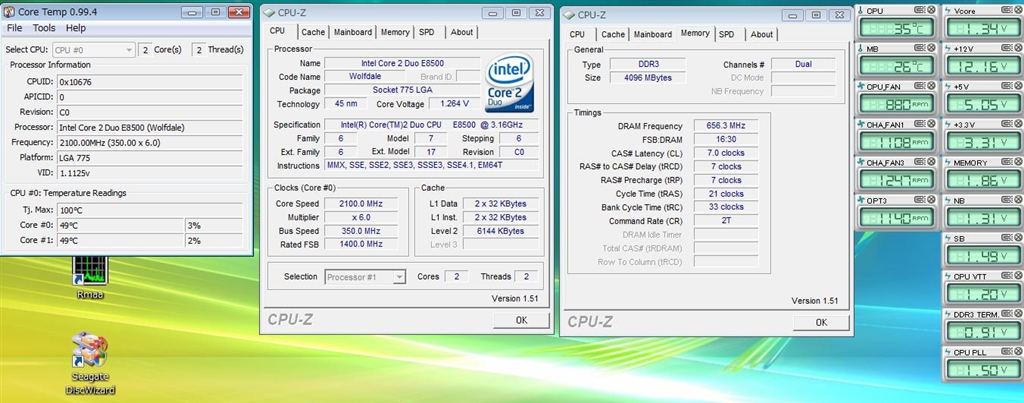This screenshot has width=1024, height=403.
Task: Open settings icon on CPU VTT widget
Action: pyautogui.click(x=1005, y=276)
